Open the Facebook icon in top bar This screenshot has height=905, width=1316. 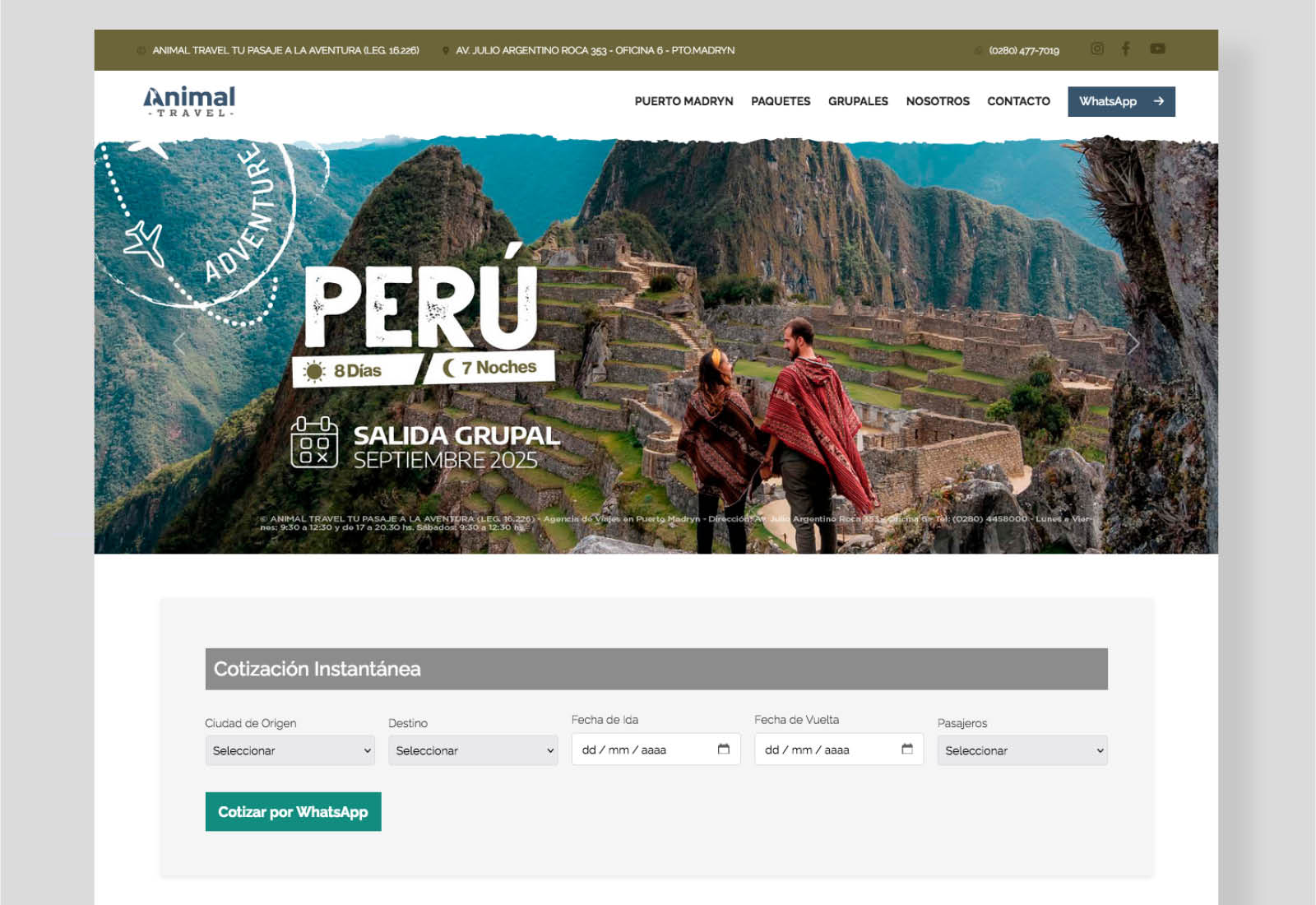tap(1126, 49)
